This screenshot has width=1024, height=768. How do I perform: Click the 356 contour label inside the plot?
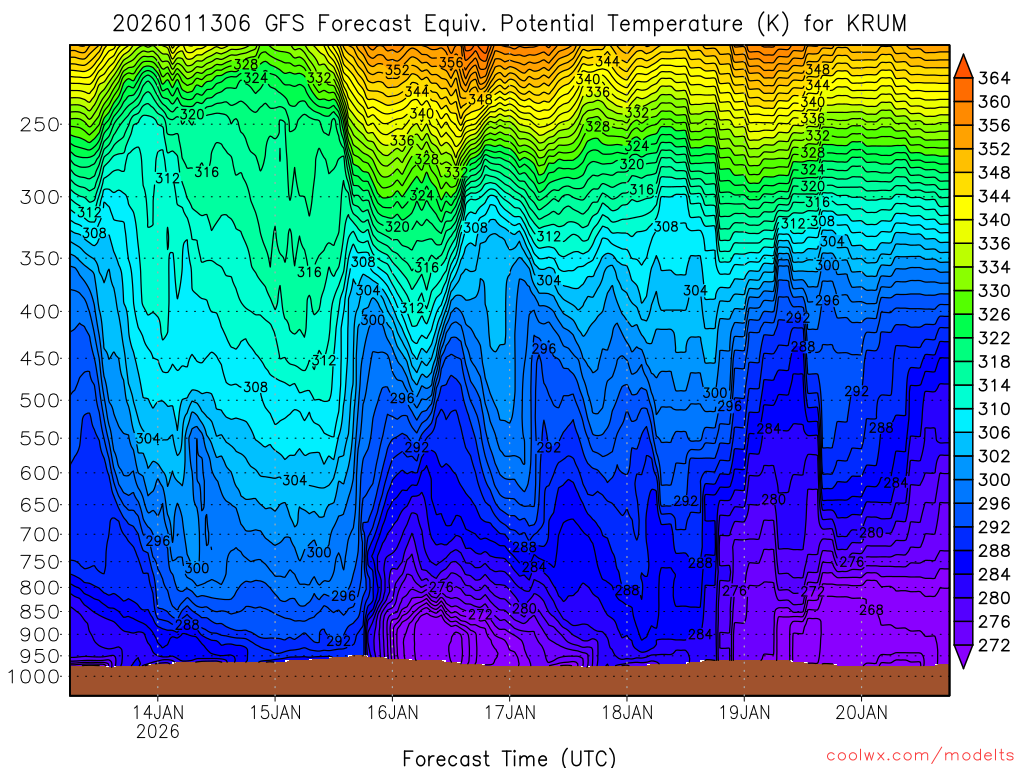coord(451,63)
